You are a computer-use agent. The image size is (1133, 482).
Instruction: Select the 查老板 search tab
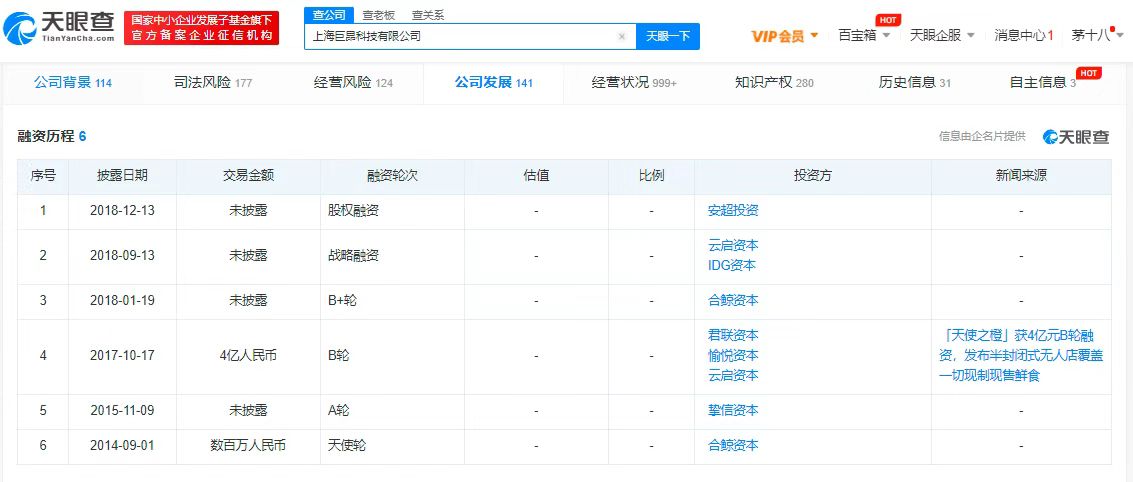(x=378, y=14)
